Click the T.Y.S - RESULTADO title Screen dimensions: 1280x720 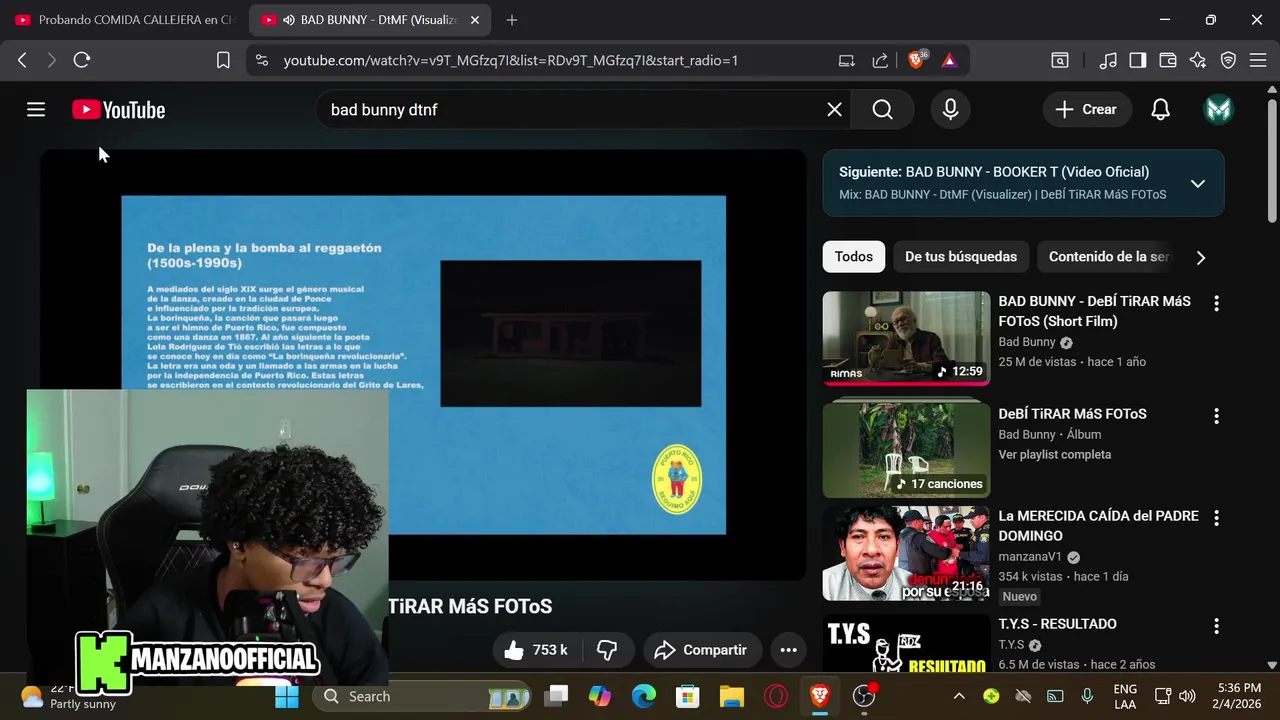pyautogui.click(x=1057, y=624)
